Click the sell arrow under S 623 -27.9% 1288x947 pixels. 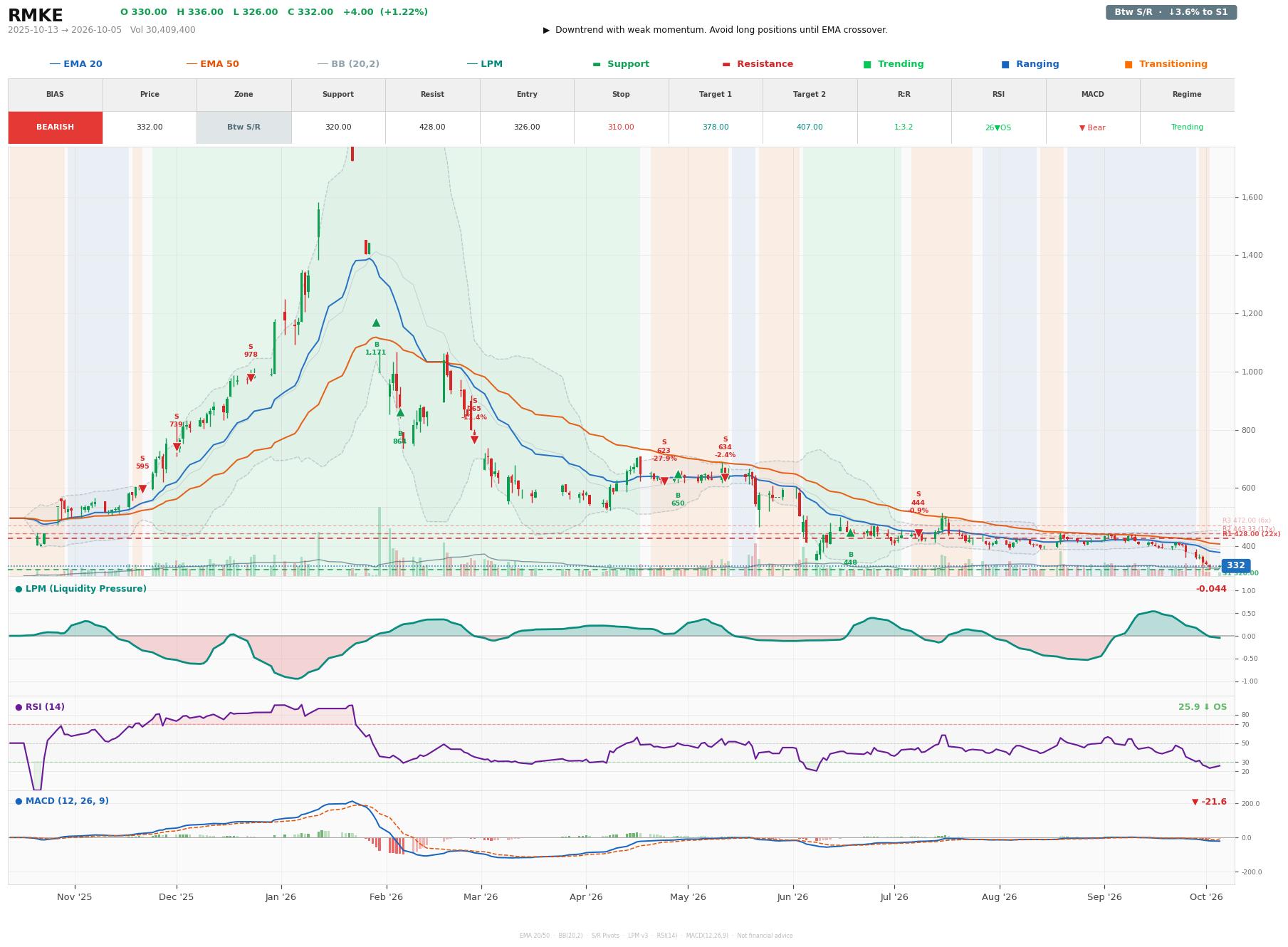pos(664,481)
